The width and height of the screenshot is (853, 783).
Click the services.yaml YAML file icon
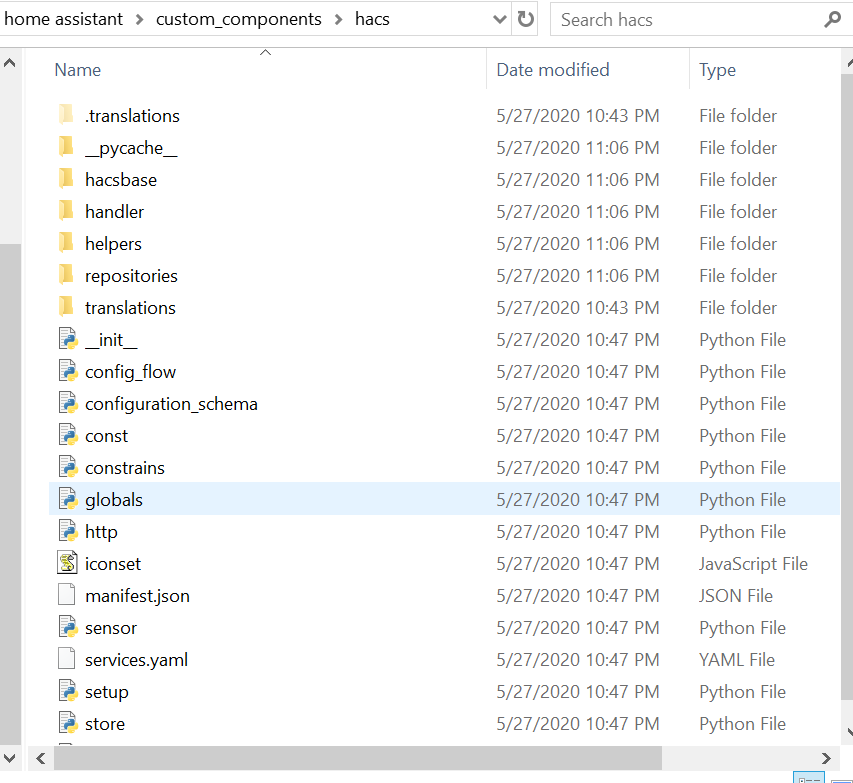pyautogui.click(x=66, y=659)
